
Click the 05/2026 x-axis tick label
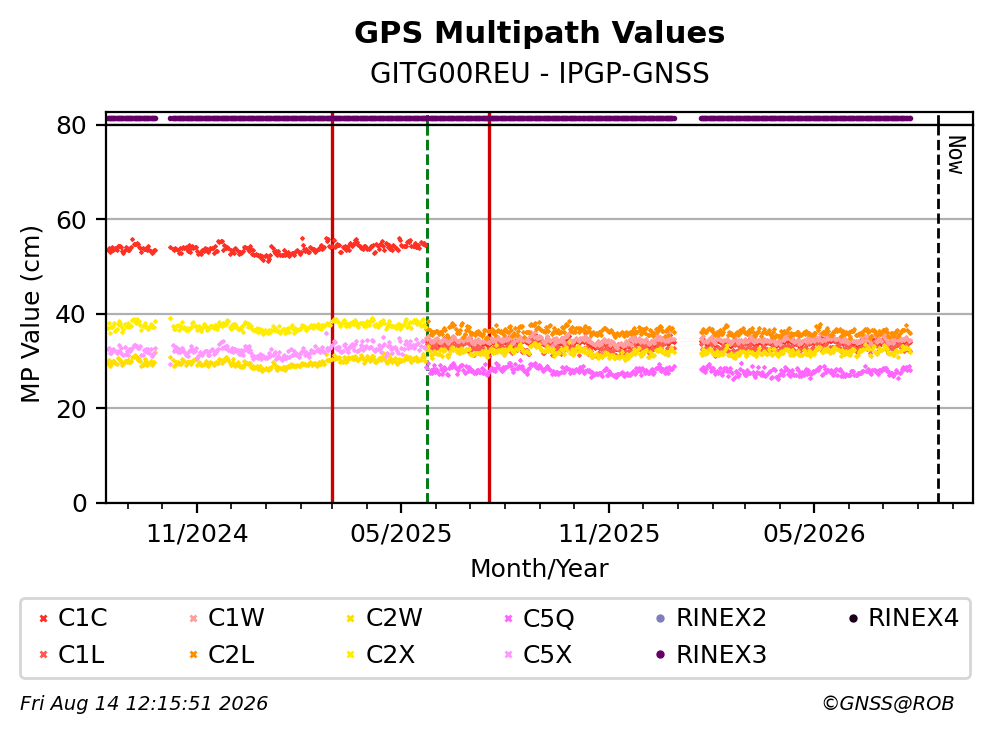814,534
